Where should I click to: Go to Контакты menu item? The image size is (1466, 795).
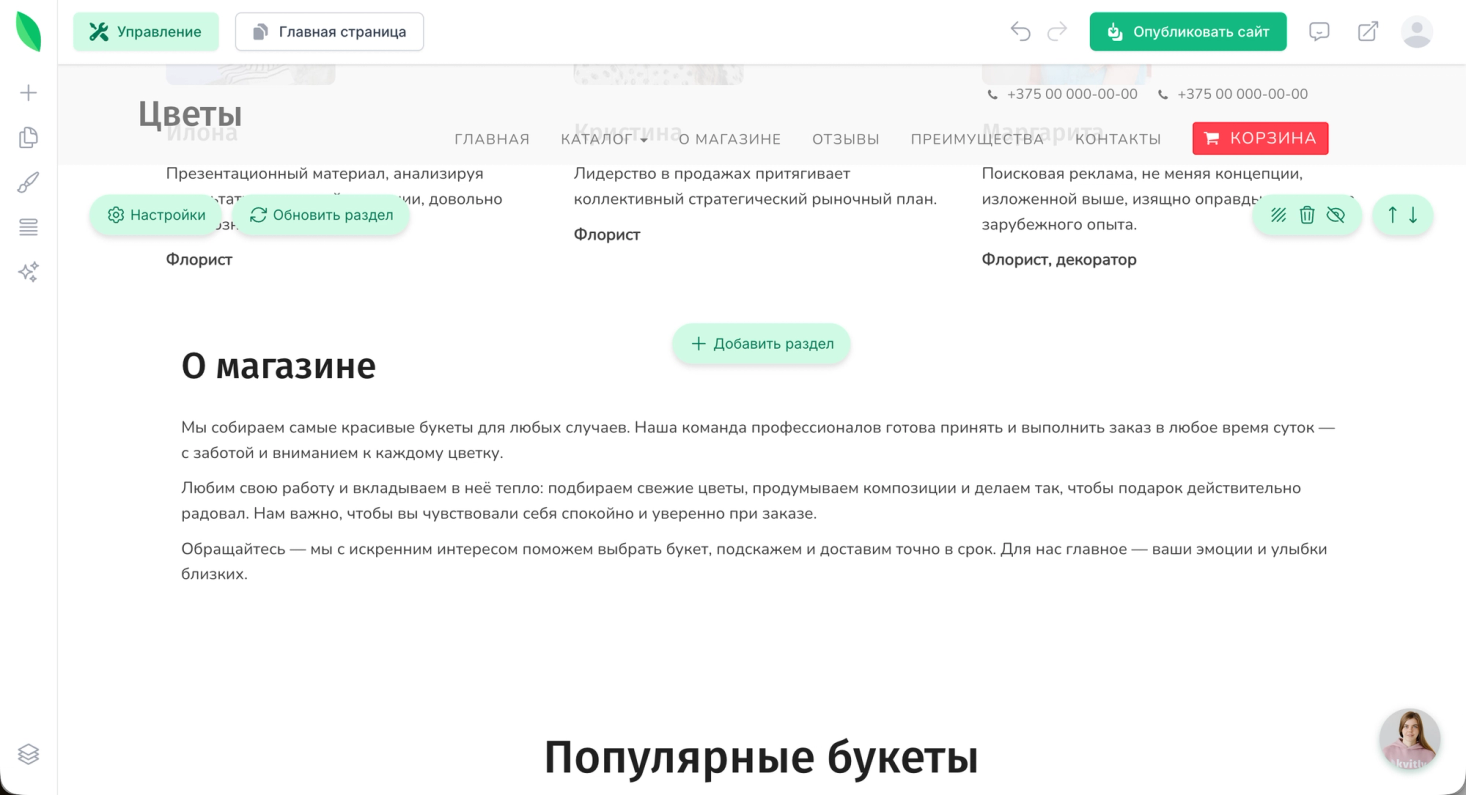coord(1118,139)
